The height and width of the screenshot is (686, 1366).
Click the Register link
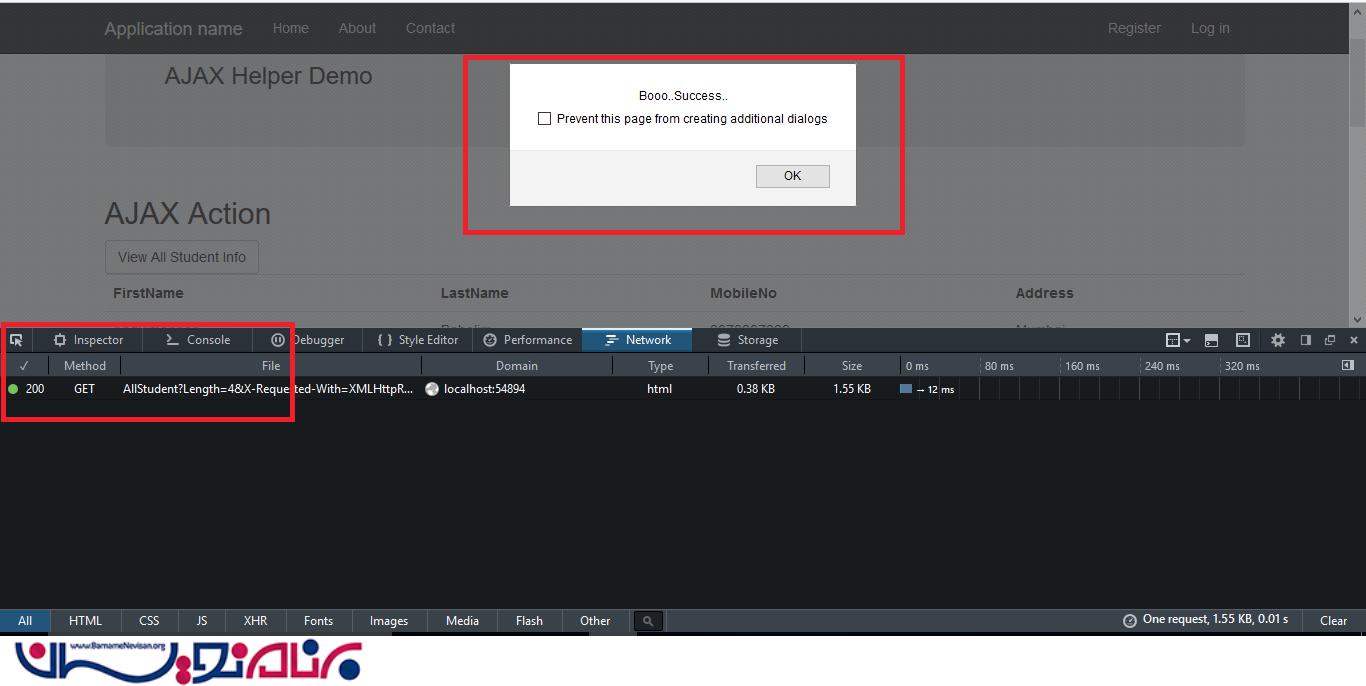[1134, 28]
